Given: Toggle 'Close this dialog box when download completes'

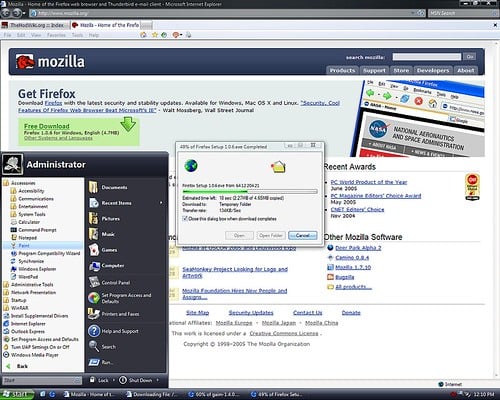Looking at the screenshot, I should (x=185, y=219).
